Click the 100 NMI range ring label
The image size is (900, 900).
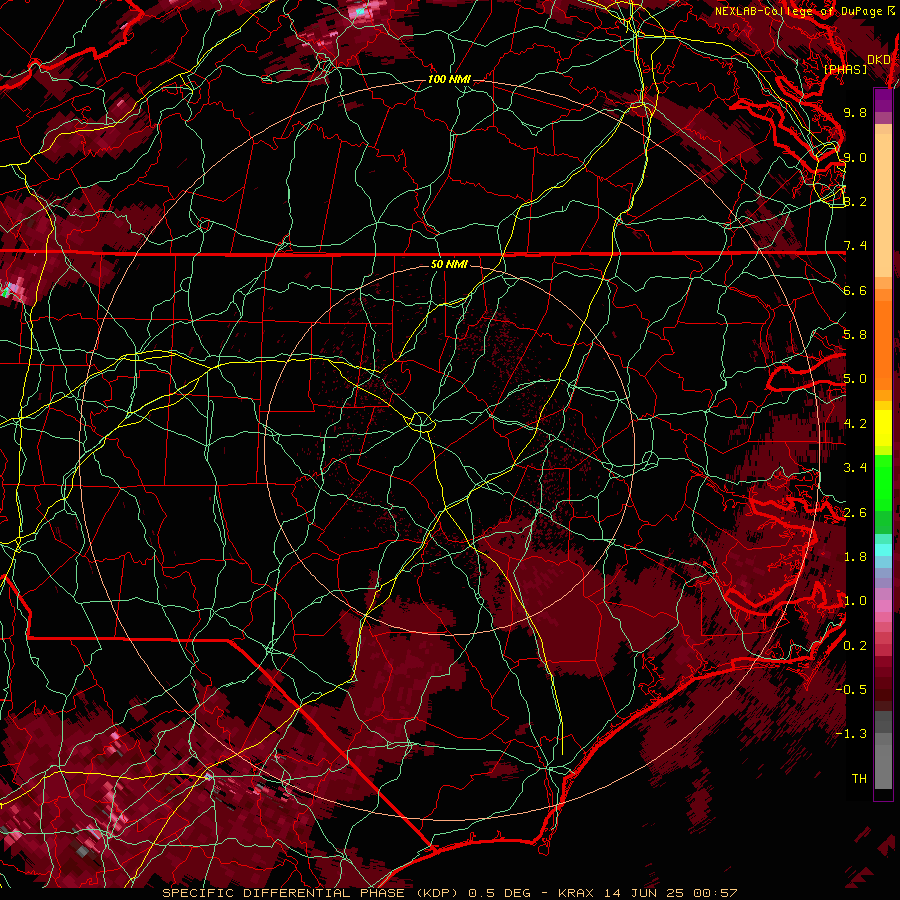[449, 79]
